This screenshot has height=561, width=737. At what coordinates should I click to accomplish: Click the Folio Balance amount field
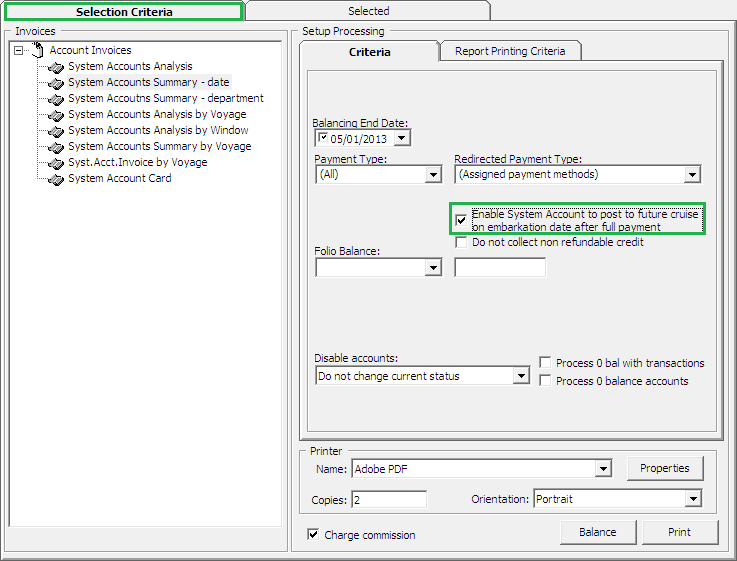tap(500, 267)
